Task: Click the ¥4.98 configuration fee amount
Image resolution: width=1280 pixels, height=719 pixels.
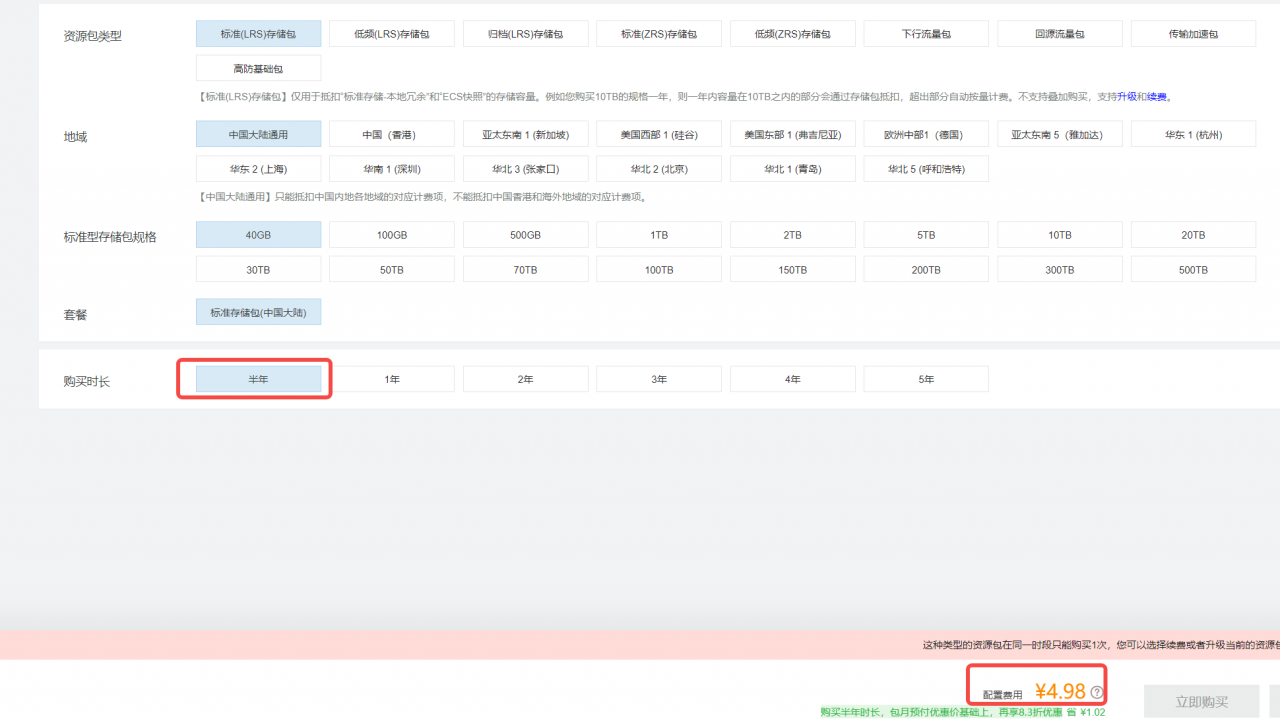Action: 1060,691
